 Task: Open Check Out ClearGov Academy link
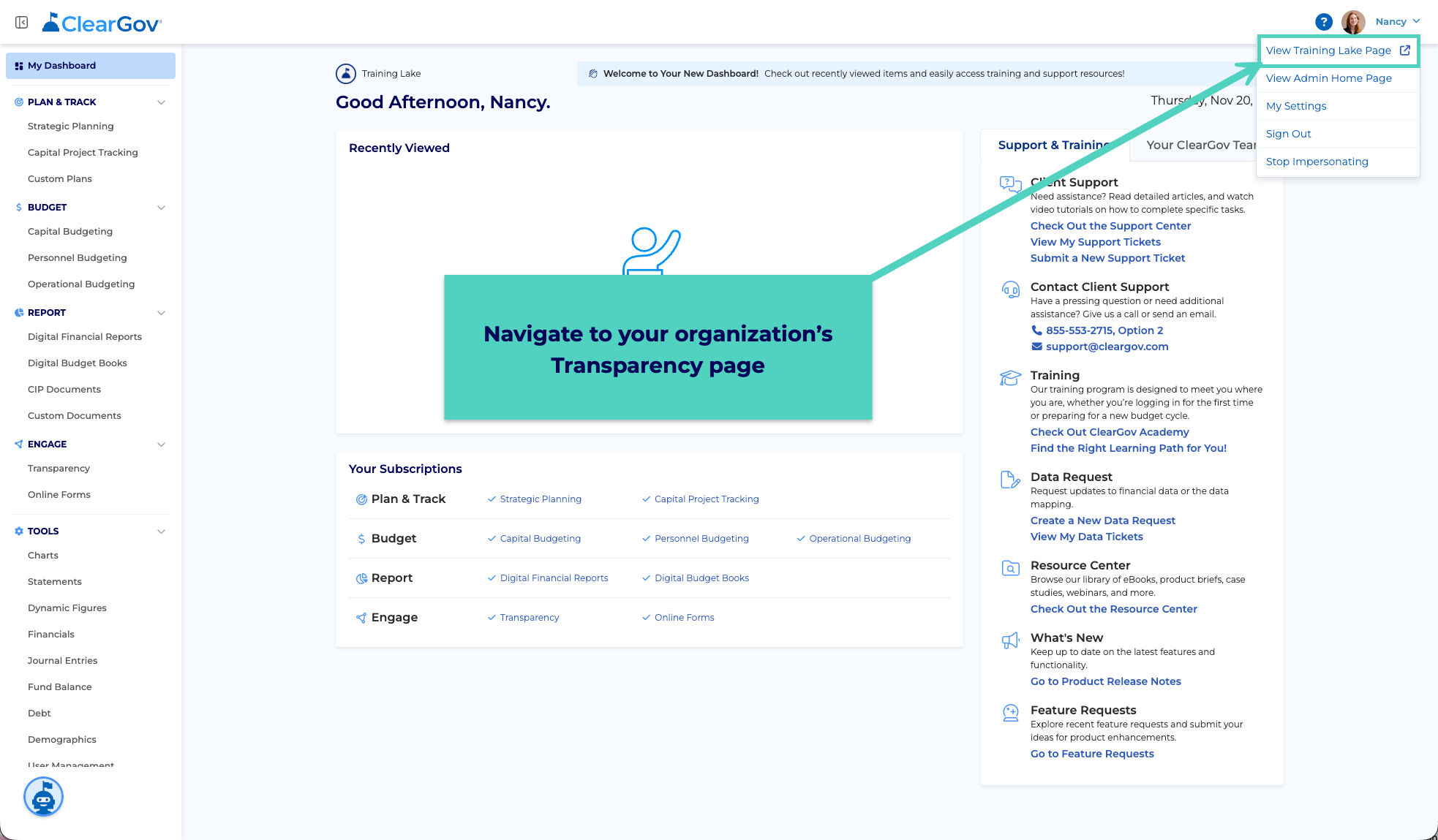coord(1110,432)
